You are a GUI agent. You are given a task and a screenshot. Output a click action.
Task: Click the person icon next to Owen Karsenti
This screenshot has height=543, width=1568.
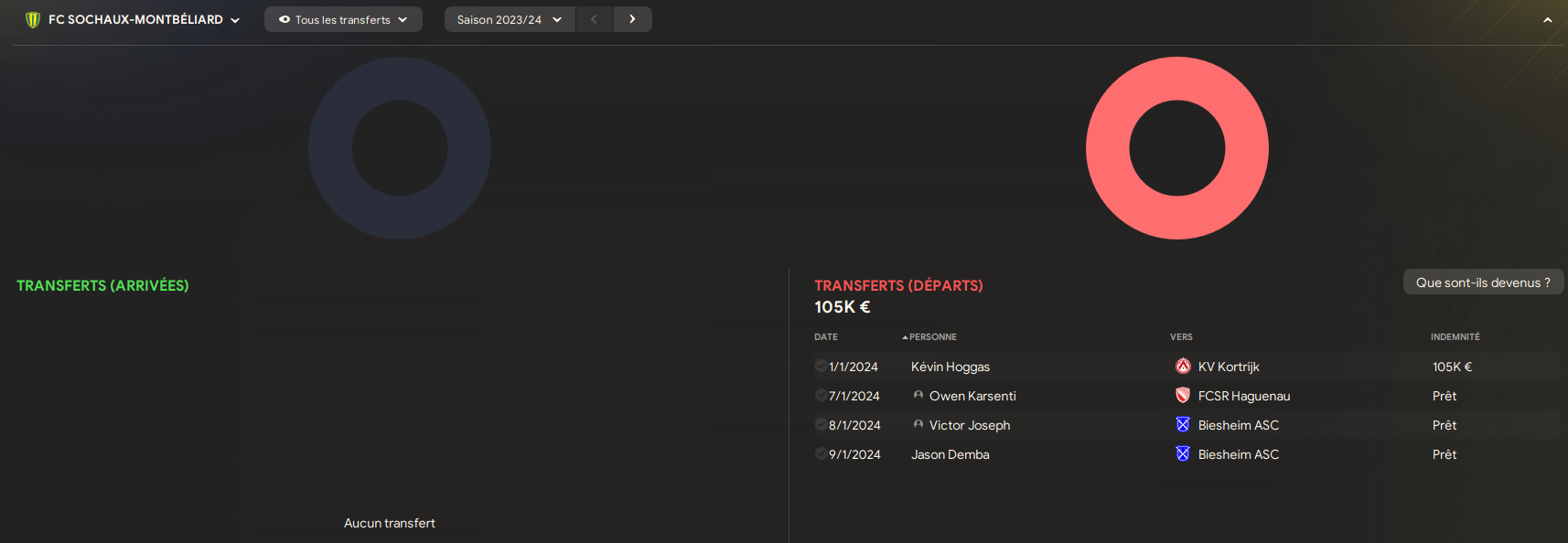918,396
